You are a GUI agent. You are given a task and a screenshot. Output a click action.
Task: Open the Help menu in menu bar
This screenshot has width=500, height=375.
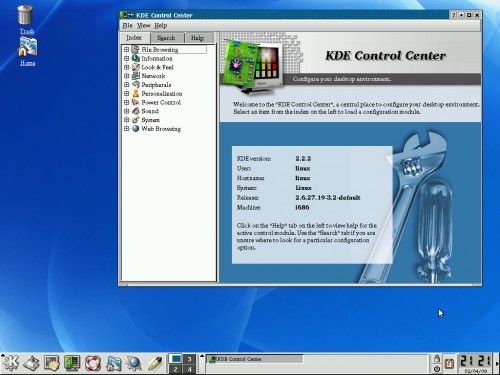point(161,25)
